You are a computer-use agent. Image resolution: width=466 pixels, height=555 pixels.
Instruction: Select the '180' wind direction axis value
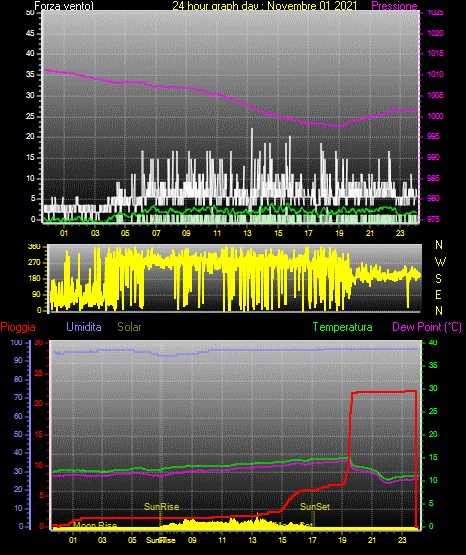point(34,279)
